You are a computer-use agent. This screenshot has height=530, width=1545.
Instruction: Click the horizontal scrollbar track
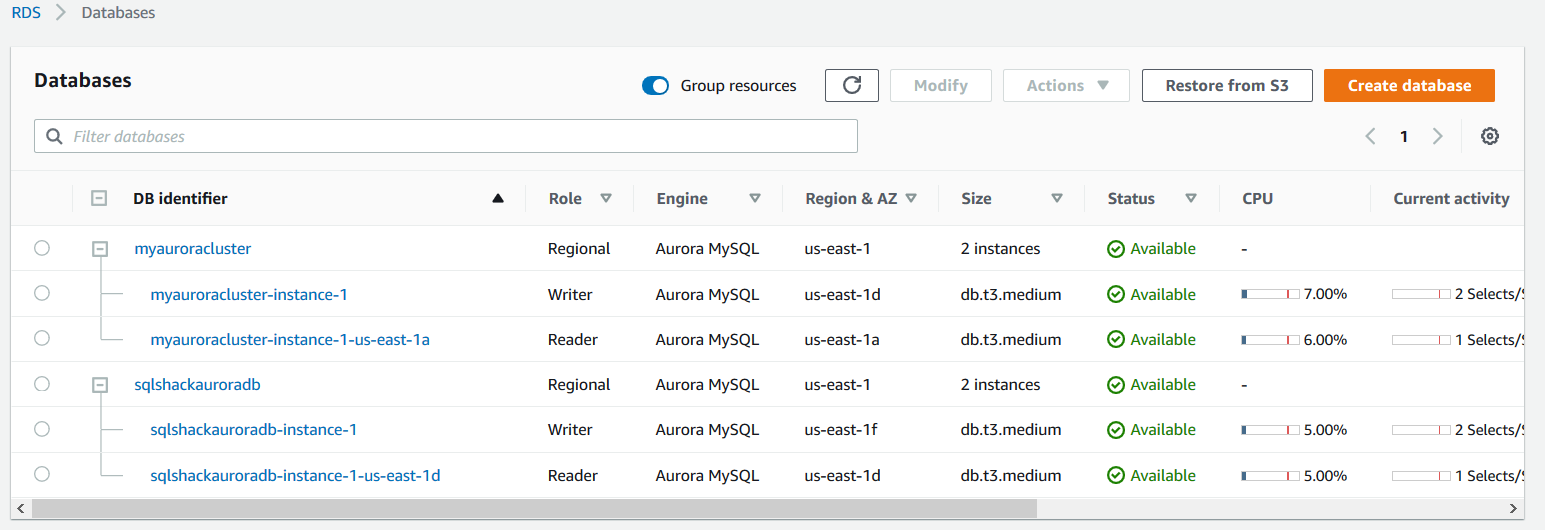(x=1270, y=509)
